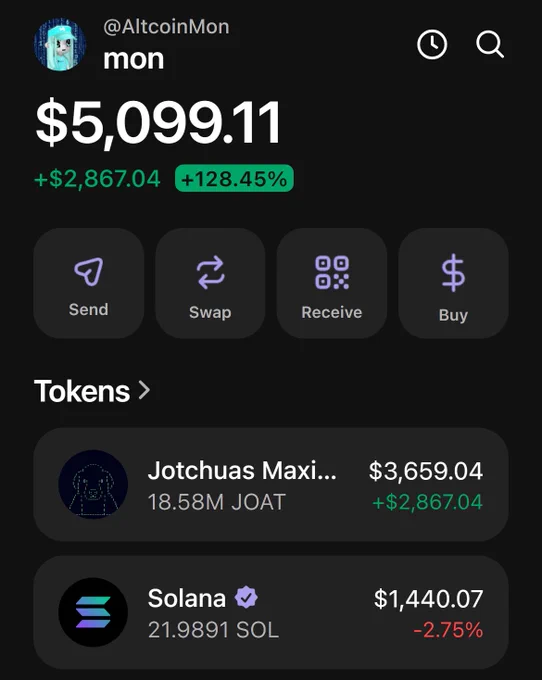Tap the mon account name

pyautogui.click(x=134, y=59)
